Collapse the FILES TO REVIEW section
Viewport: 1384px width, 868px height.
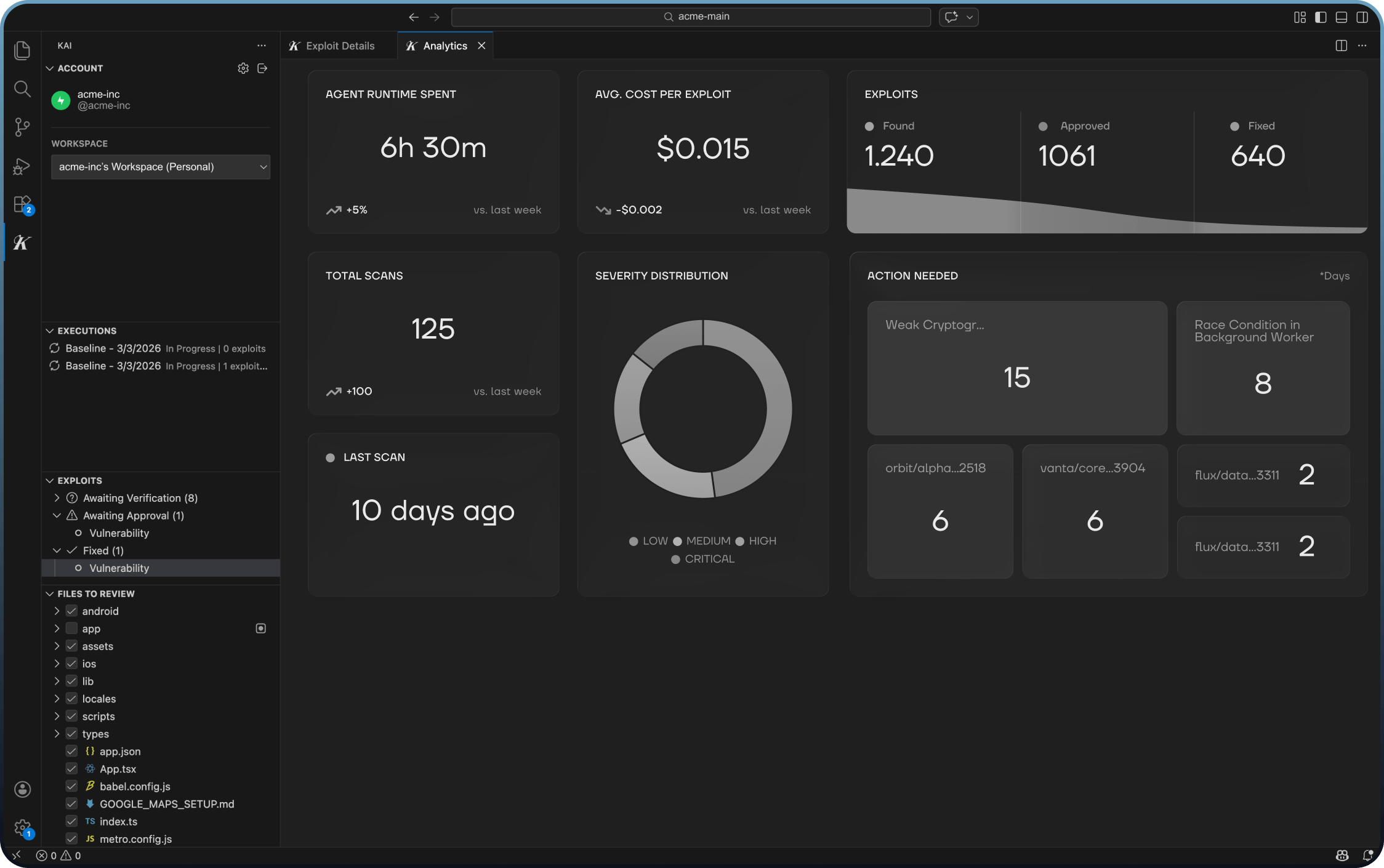(x=49, y=593)
